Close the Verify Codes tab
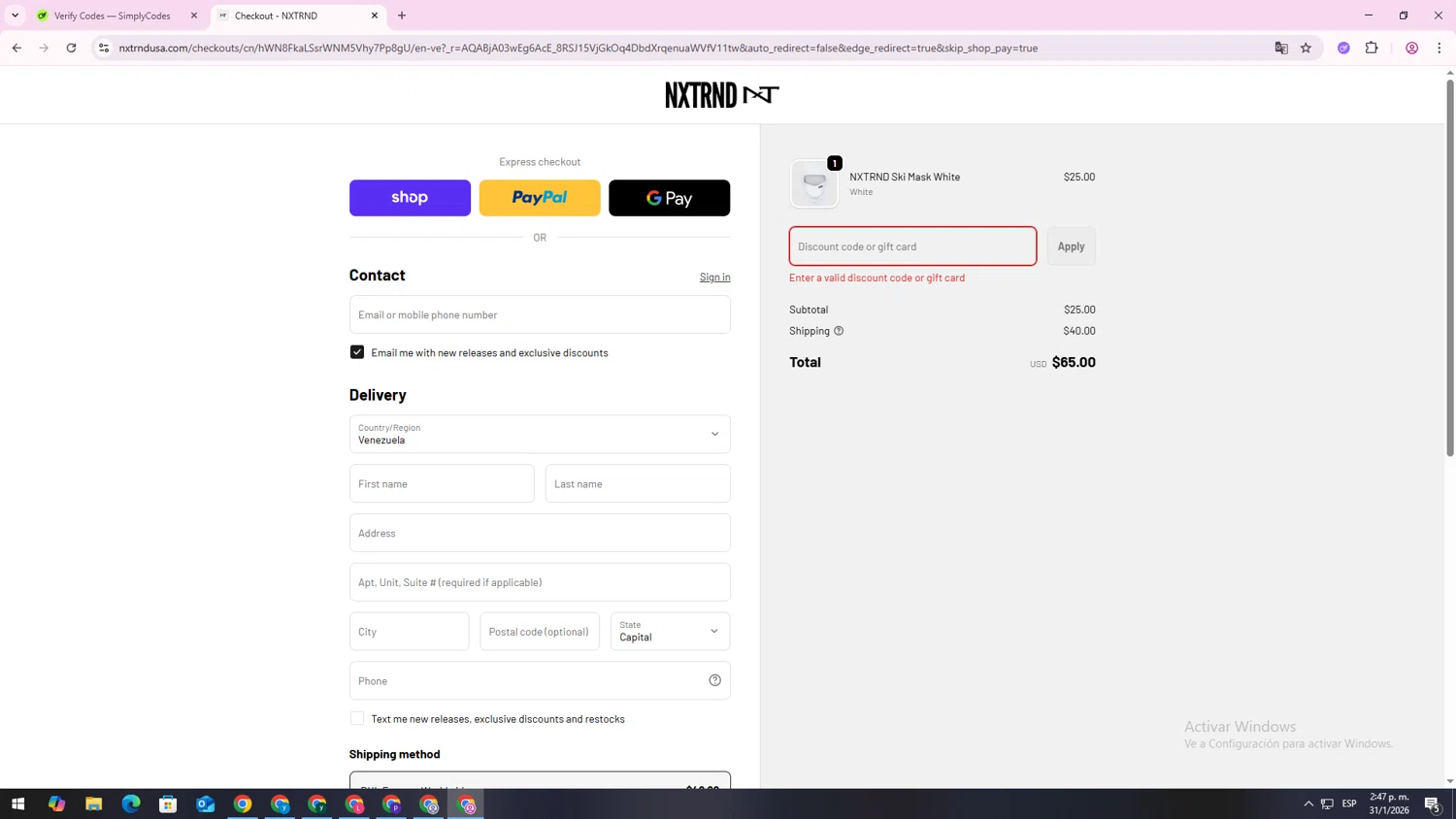 coord(194,16)
